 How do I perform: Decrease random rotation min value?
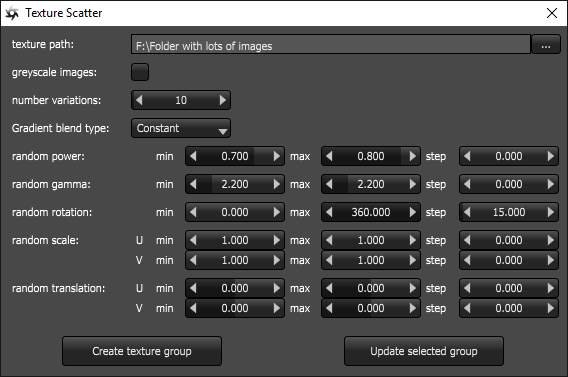(x=193, y=212)
